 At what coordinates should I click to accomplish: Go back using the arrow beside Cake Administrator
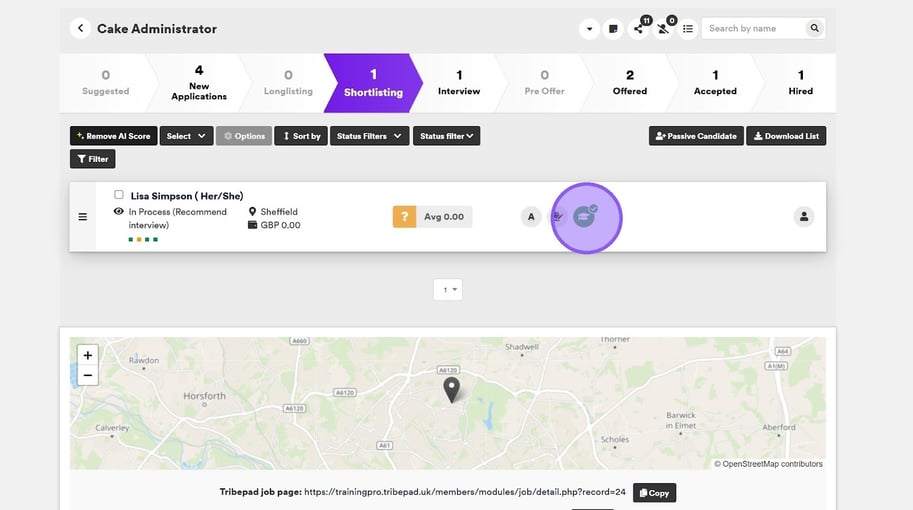(80, 29)
